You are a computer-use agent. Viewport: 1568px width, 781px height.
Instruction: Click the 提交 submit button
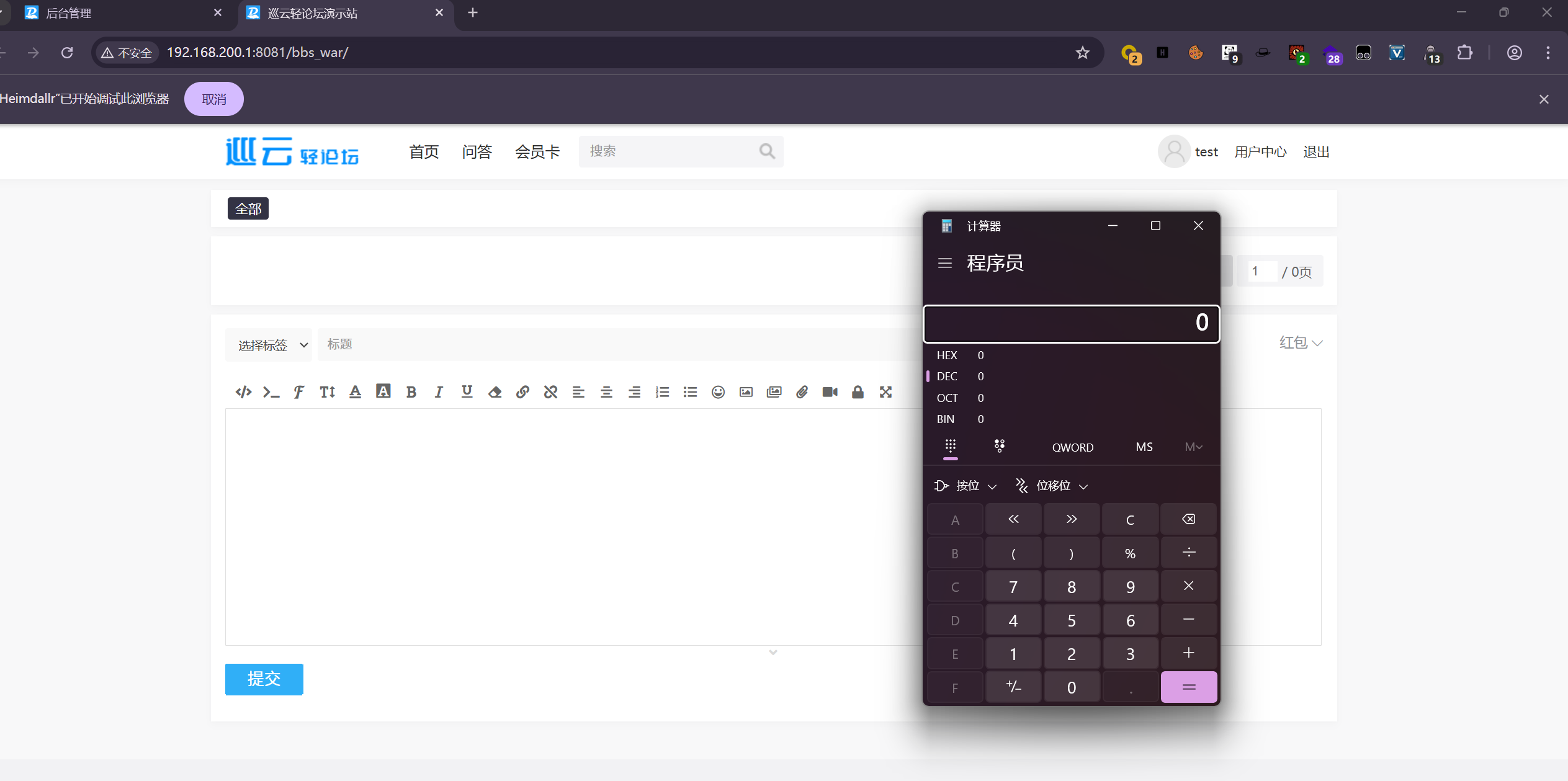(264, 679)
